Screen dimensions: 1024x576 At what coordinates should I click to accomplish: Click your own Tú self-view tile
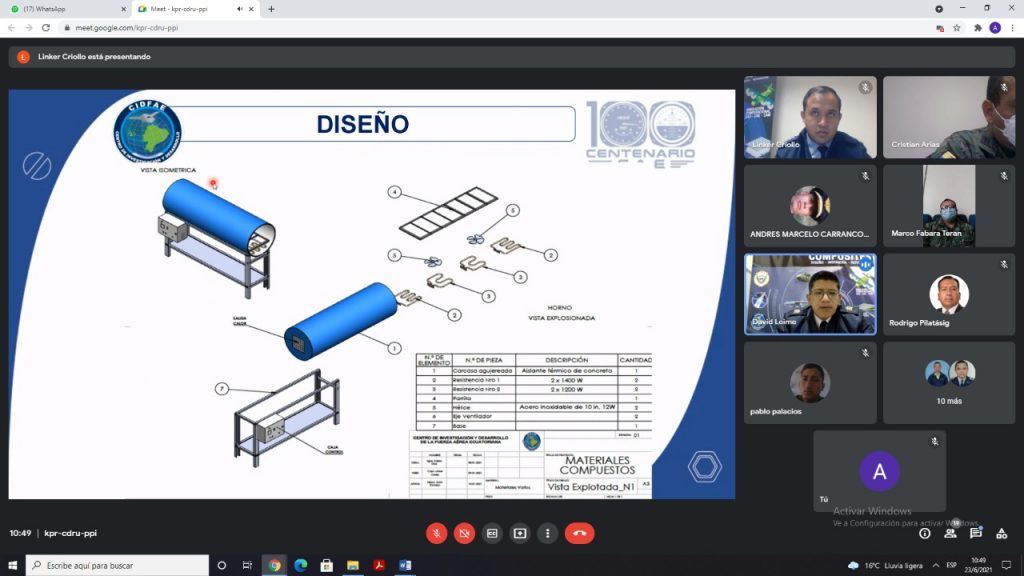point(880,471)
